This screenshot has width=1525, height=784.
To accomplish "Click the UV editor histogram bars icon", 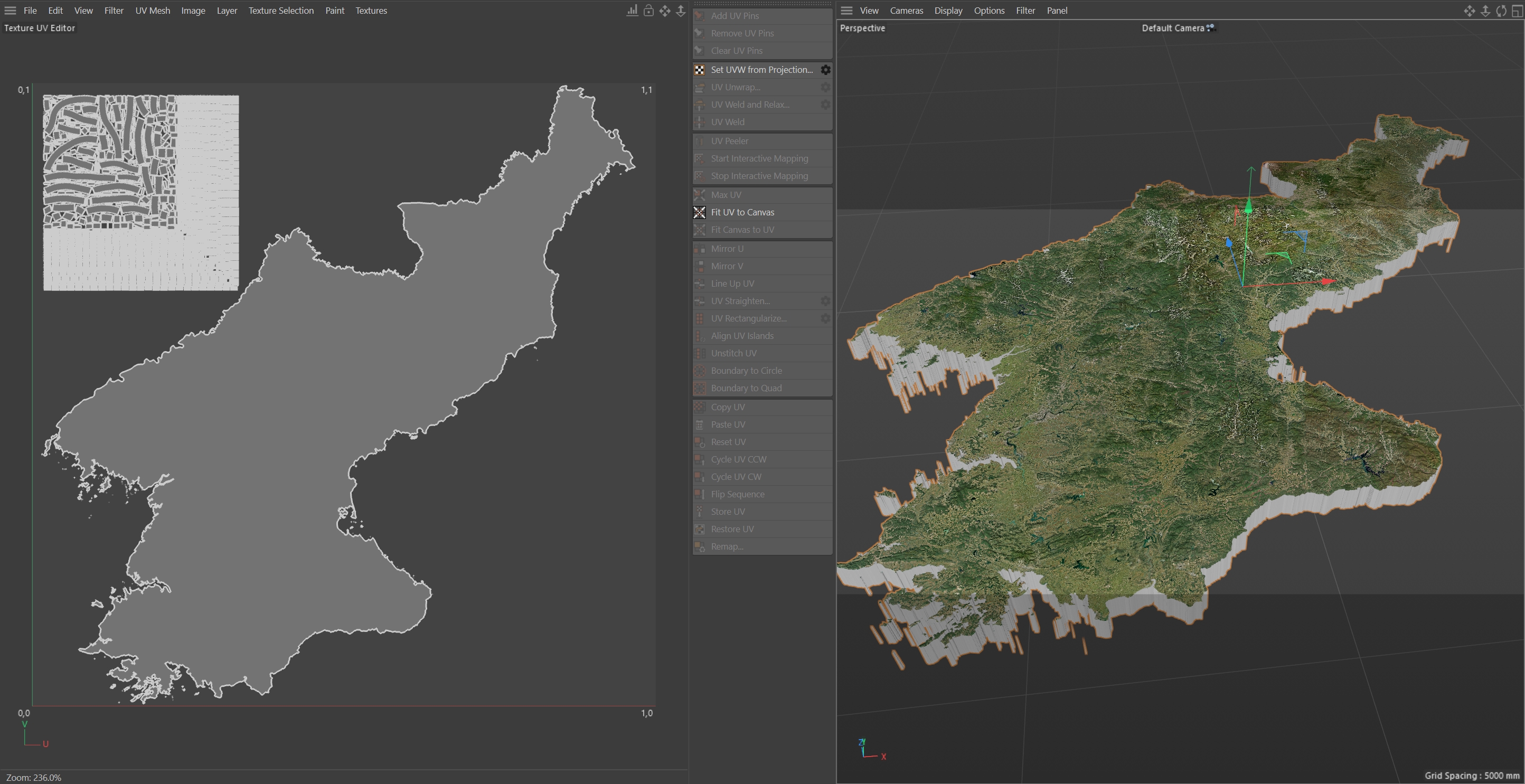I will [x=632, y=11].
